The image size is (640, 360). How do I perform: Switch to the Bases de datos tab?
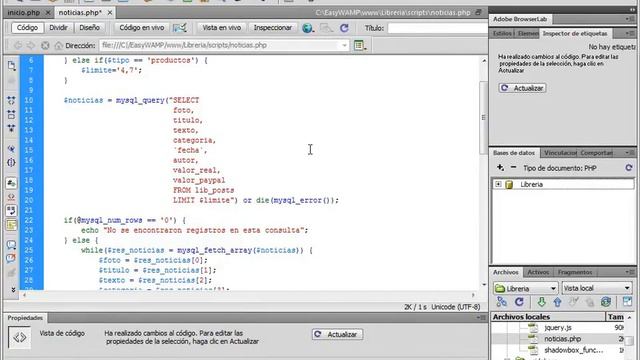(514, 153)
